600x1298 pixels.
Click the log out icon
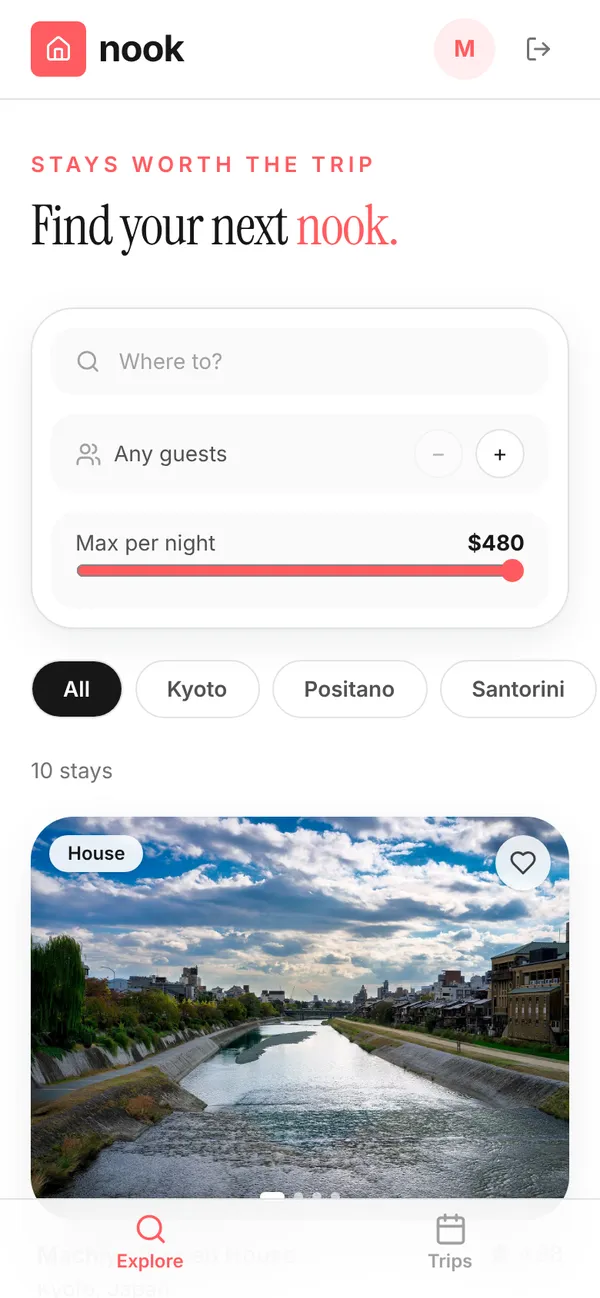click(x=538, y=49)
